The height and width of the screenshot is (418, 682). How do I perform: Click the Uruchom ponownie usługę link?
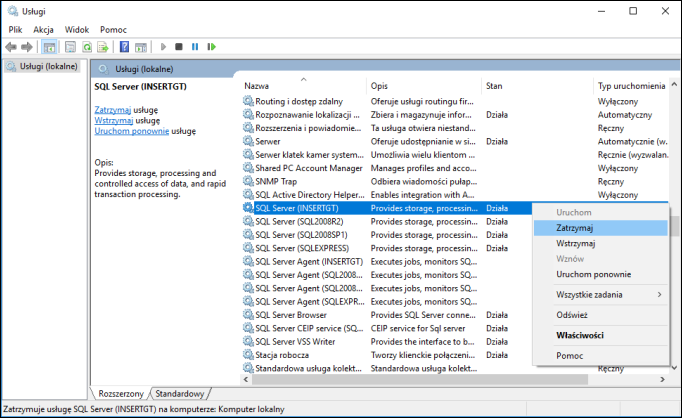[131, 131]
